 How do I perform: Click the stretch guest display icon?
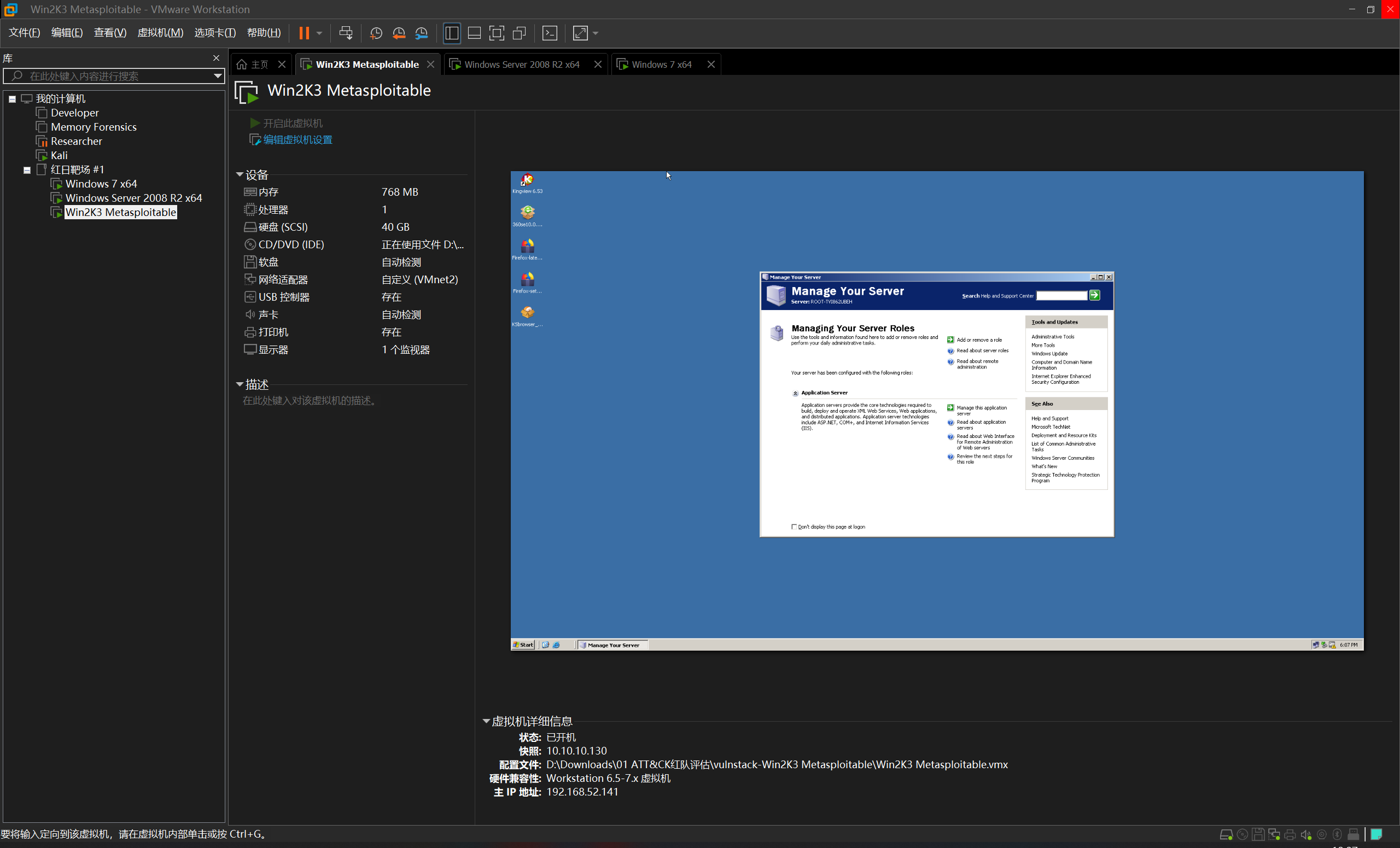580,33
